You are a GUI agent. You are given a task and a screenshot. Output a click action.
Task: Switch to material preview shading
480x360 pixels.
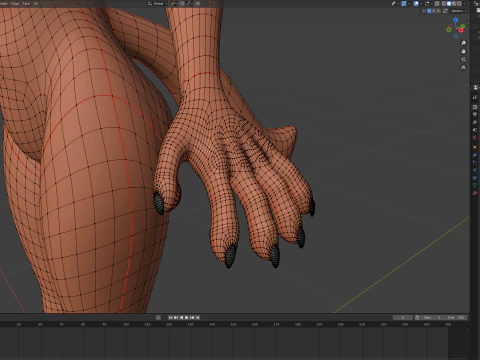454,4
